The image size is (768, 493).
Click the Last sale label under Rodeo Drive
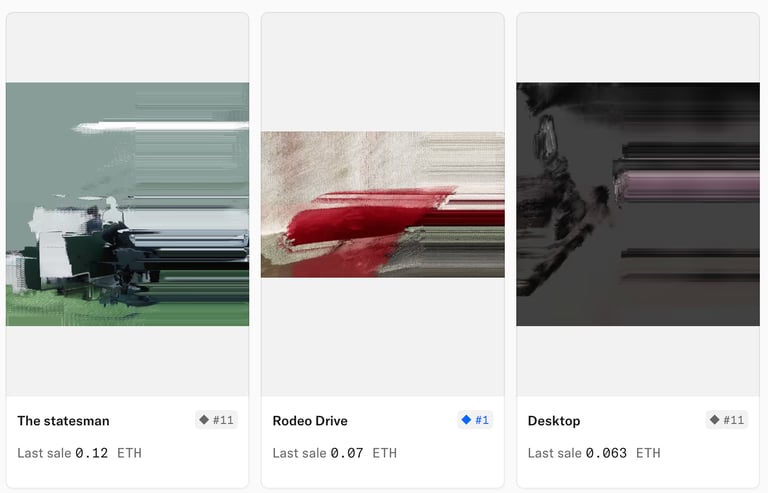pyautogui.click(x=299, y=453)
